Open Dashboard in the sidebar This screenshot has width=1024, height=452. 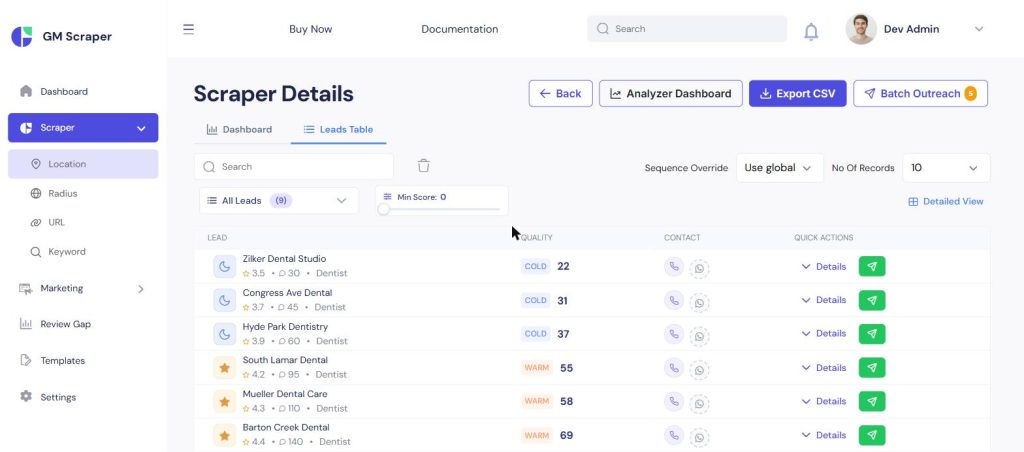tap(63, 91)
